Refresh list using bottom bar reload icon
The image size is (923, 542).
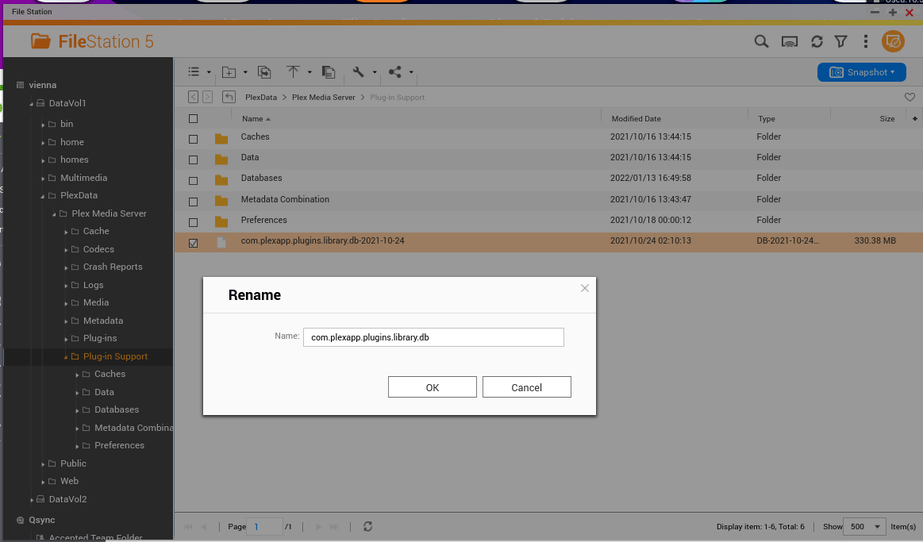368,526
